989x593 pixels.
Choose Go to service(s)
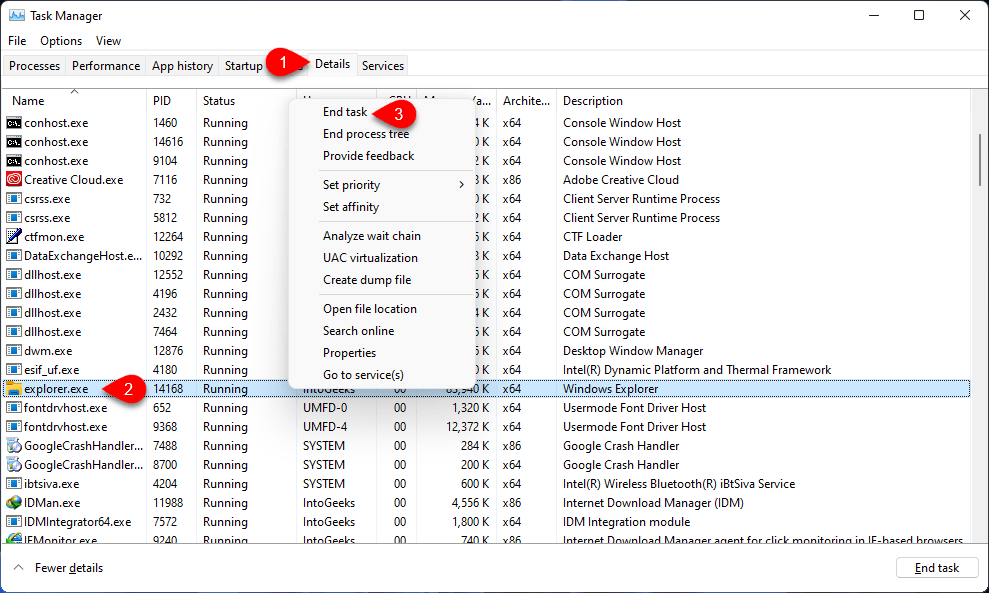pyautogui.click(x=363, y=375)
